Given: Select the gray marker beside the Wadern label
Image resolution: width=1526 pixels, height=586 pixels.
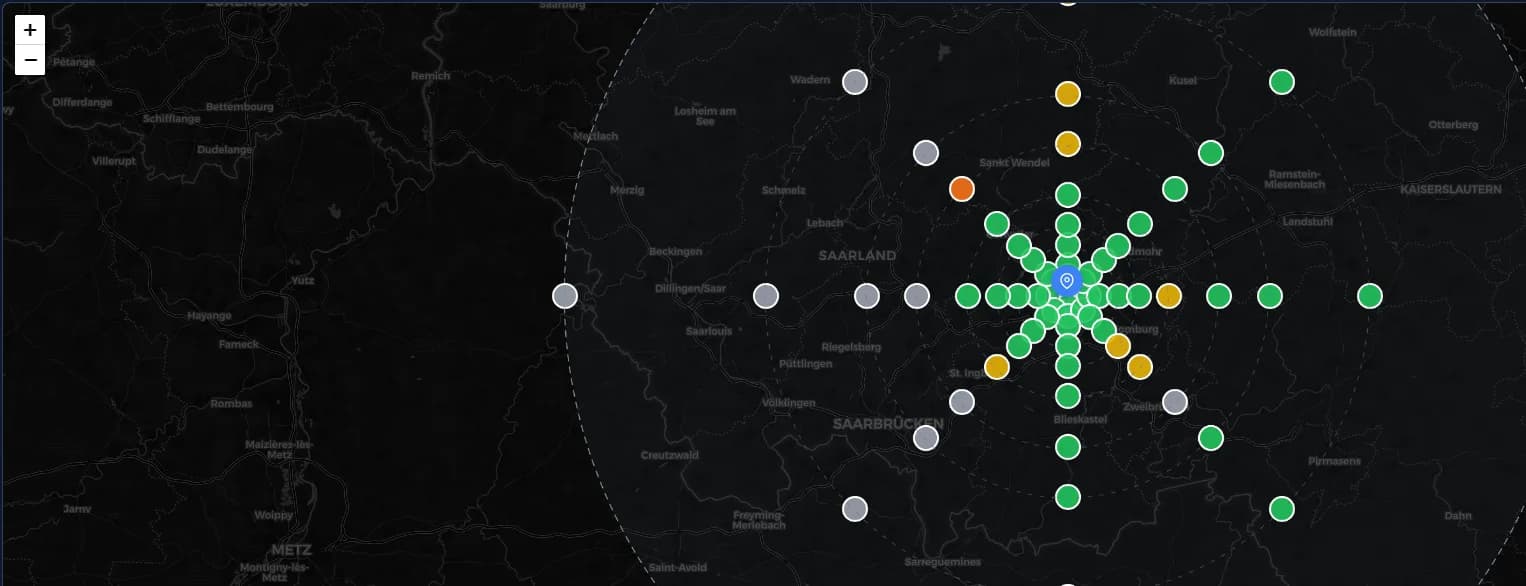Looking at the screenshot, I should point(854,82).
